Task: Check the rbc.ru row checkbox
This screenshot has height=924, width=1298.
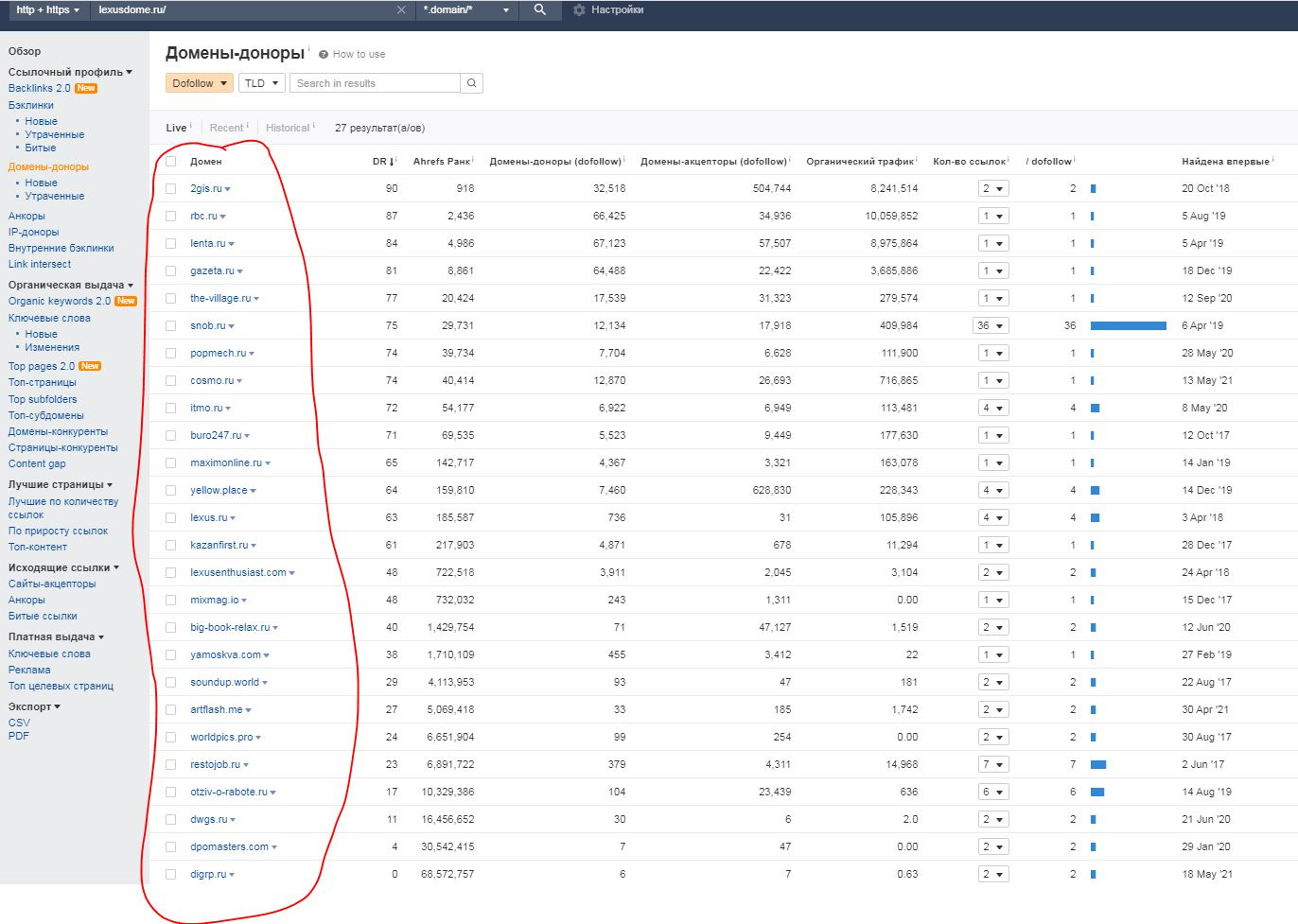Action: coord(171,217)
